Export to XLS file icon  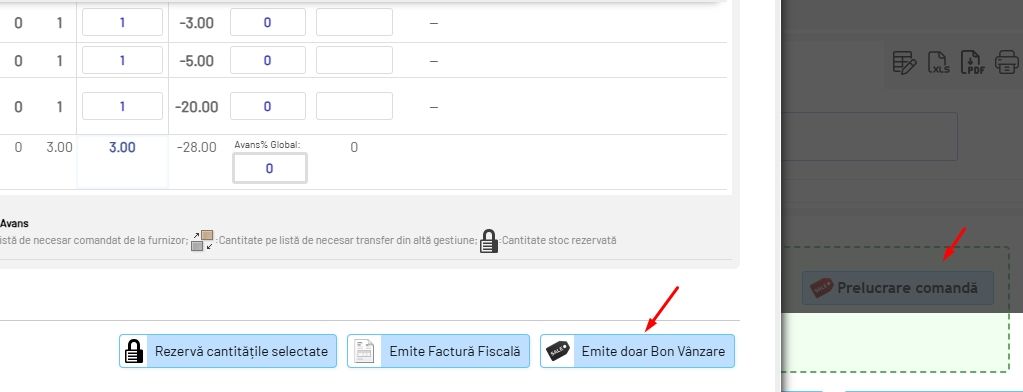(x=939, y=63)
